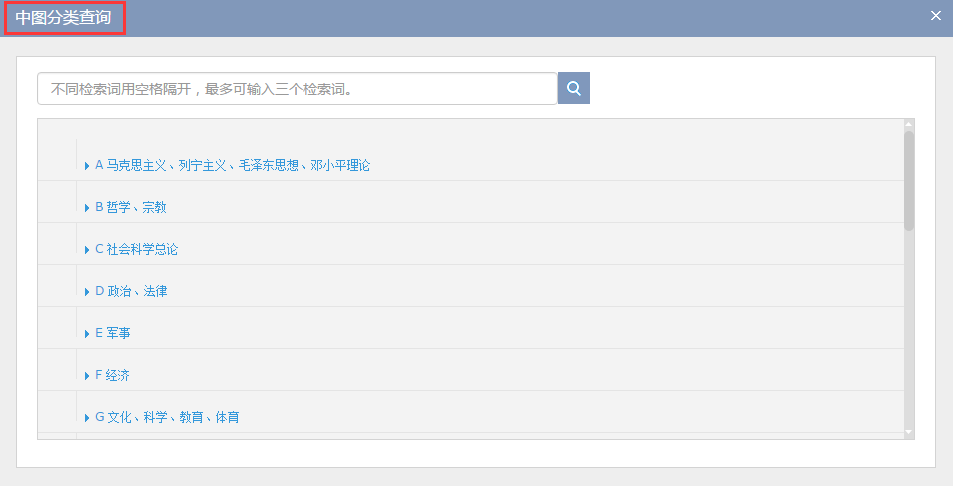Open the D 政治、法律 classification
Viewport: 953px width, 486px height.
tap(130, 291)
